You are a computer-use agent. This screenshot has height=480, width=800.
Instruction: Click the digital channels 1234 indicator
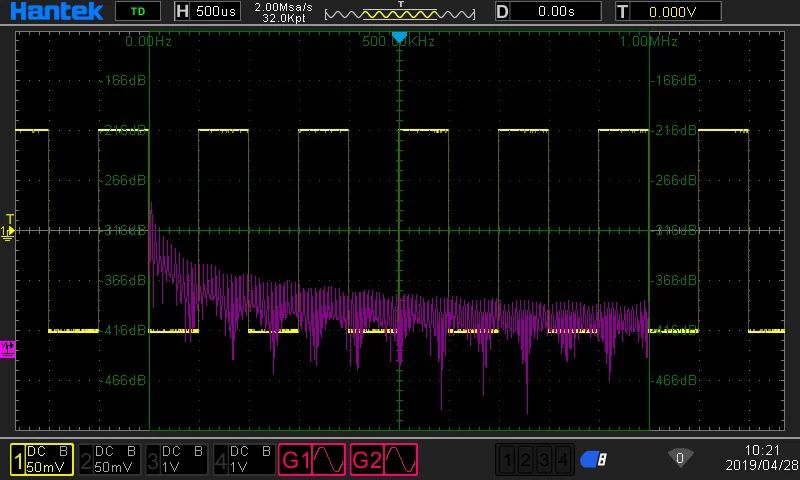coord(536,459)
